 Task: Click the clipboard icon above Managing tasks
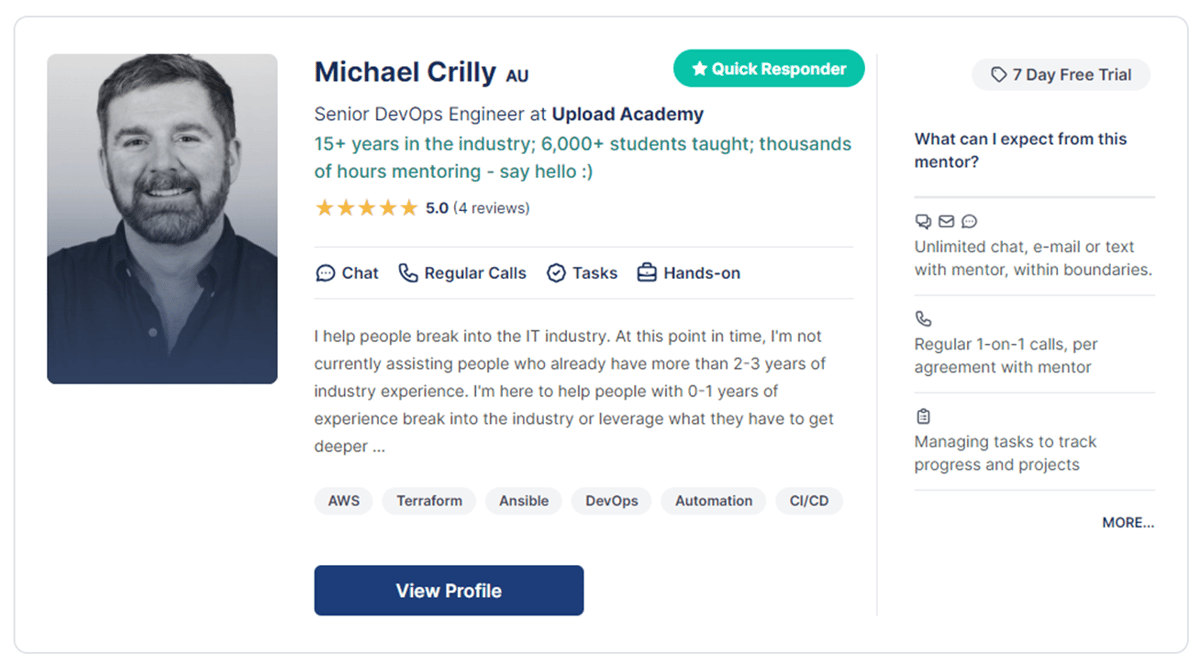pos(923,416)
